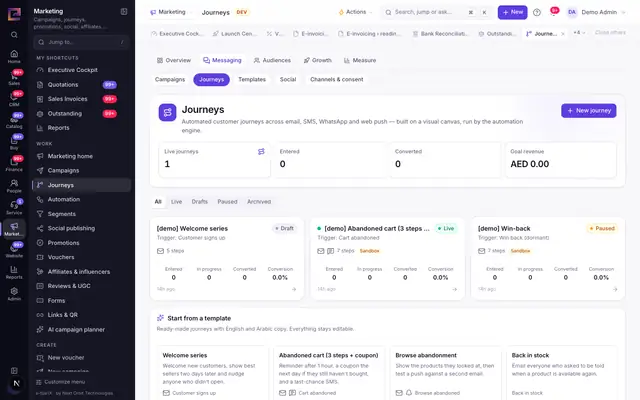The image size is (640, 400).
Task: Open the notifications bell
Action: click(x=553, y=12)
